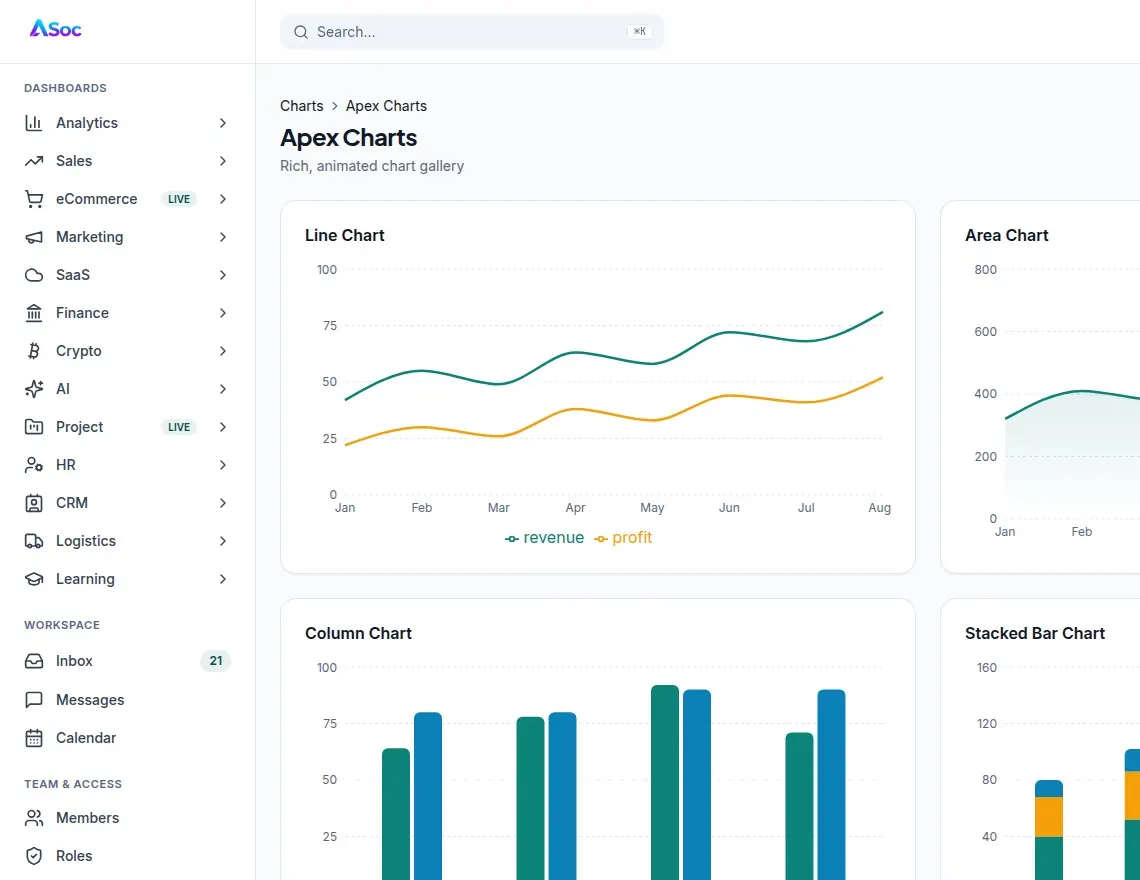The height and width of the screenshot is (880, 1140).
Task: Click the Column Chart title
Action: click(358, 633)
